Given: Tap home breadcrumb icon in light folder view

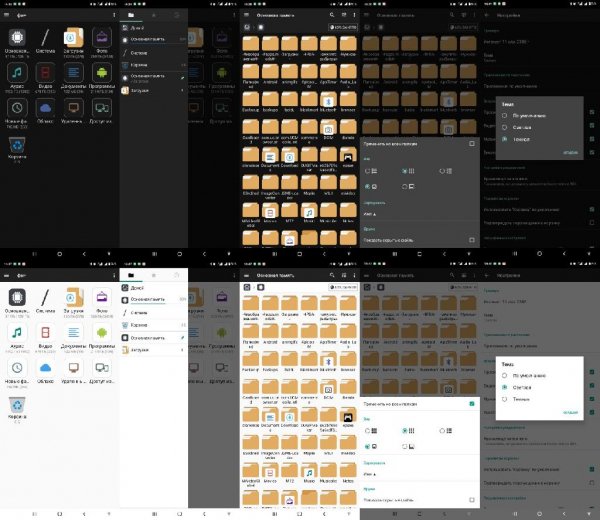Looking at the screenshot, I should [x=247, y=287].
